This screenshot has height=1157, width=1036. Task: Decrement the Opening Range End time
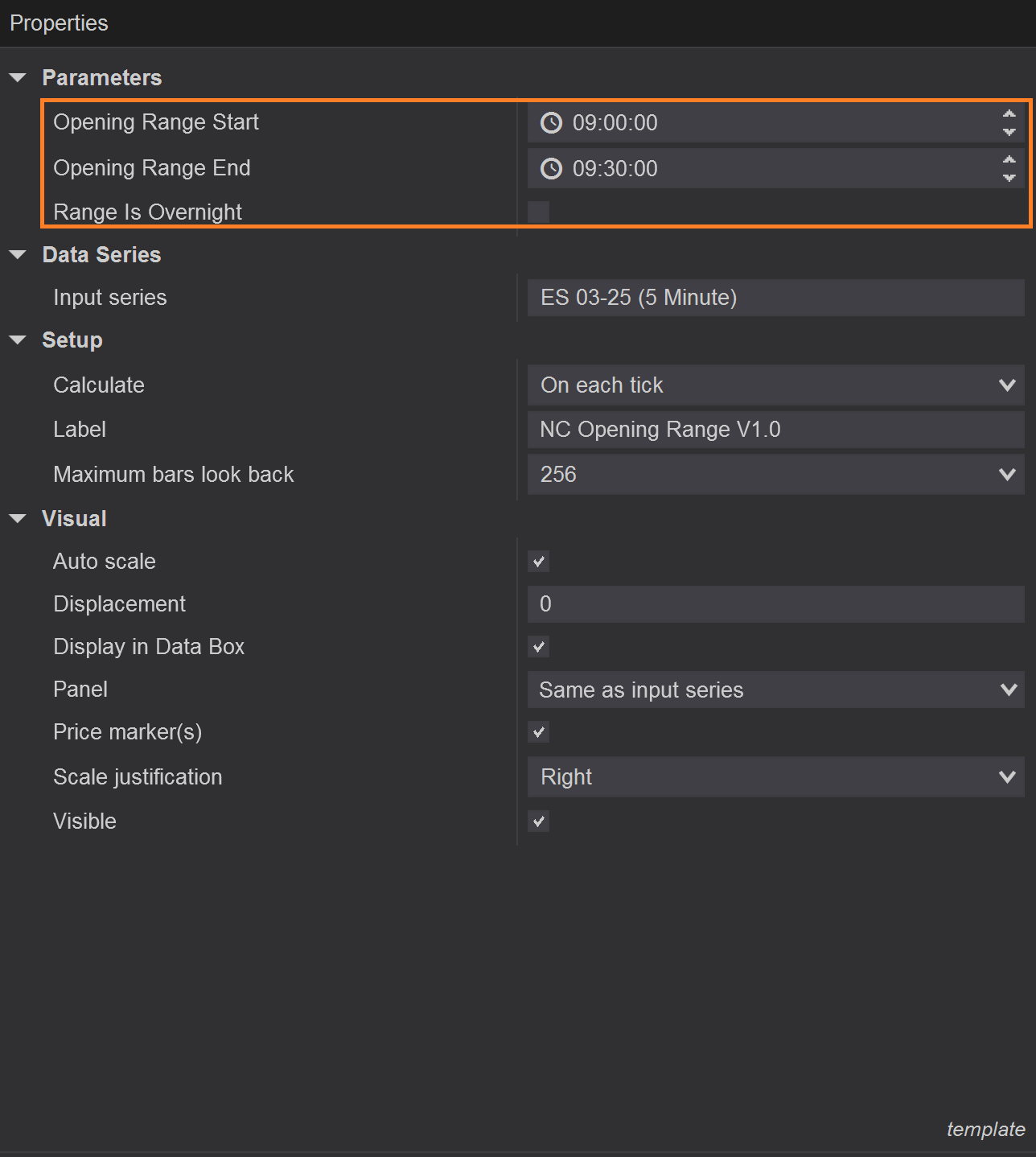[1009, 178]
